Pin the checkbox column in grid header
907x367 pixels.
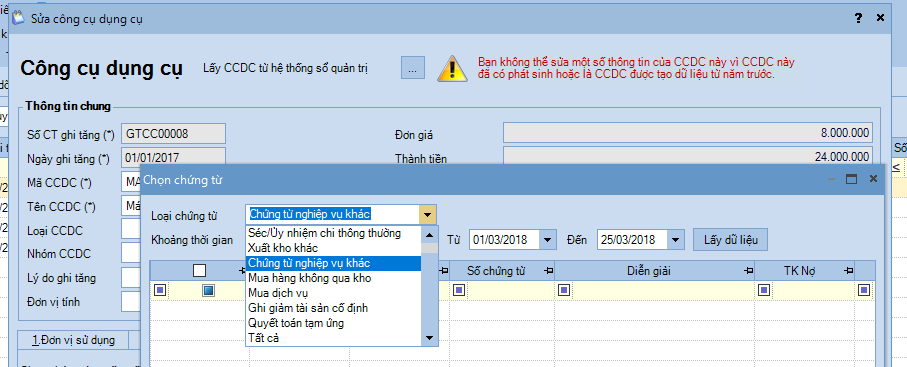[x=242, y=270]
